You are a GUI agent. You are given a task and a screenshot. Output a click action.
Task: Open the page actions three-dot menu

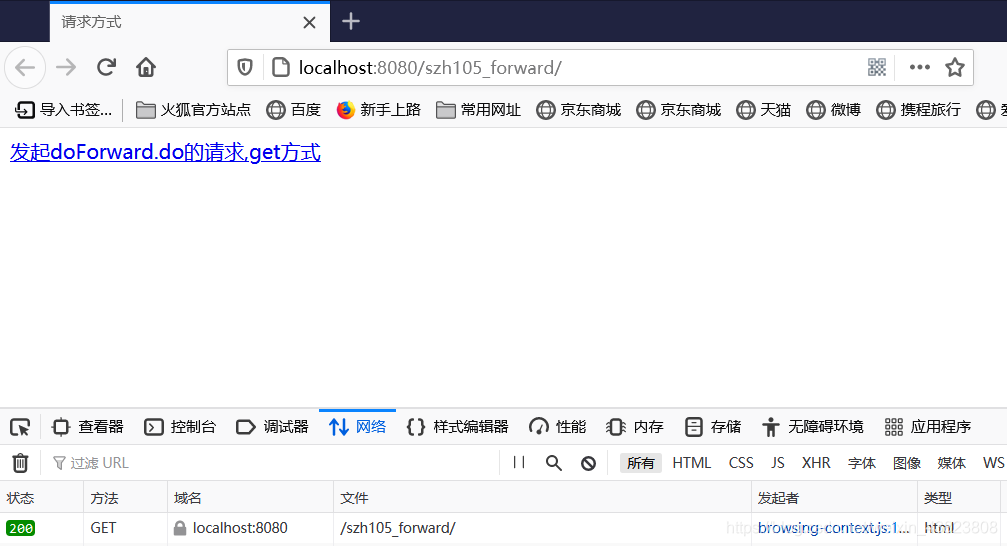(920, 67)
